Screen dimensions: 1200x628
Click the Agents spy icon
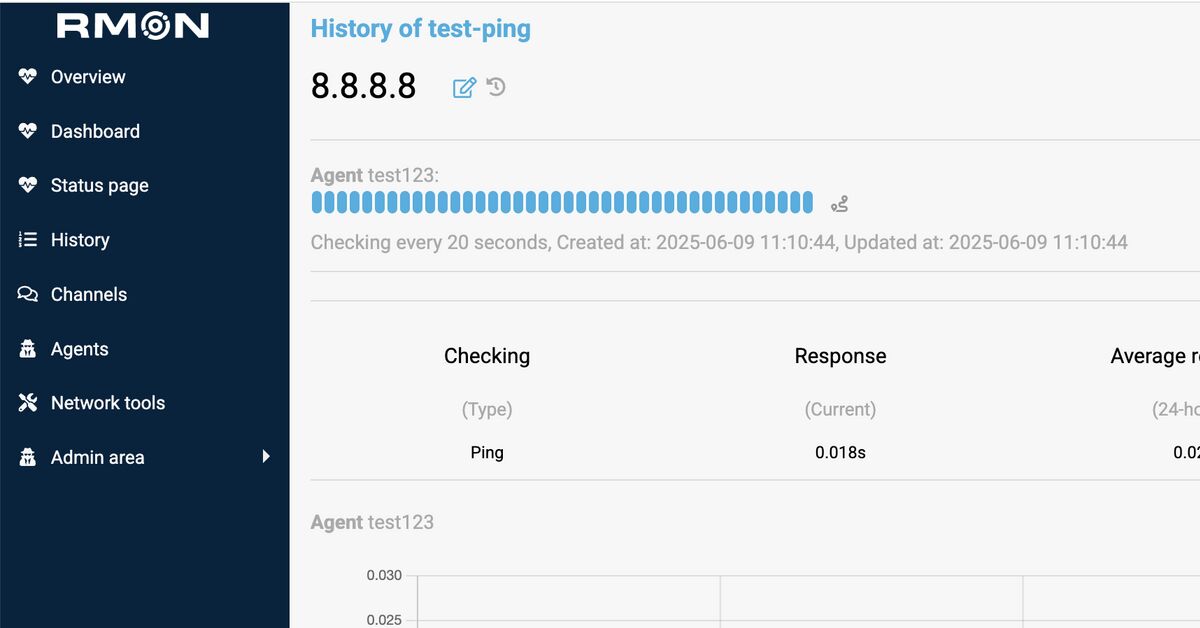click(x=28, y=349)
